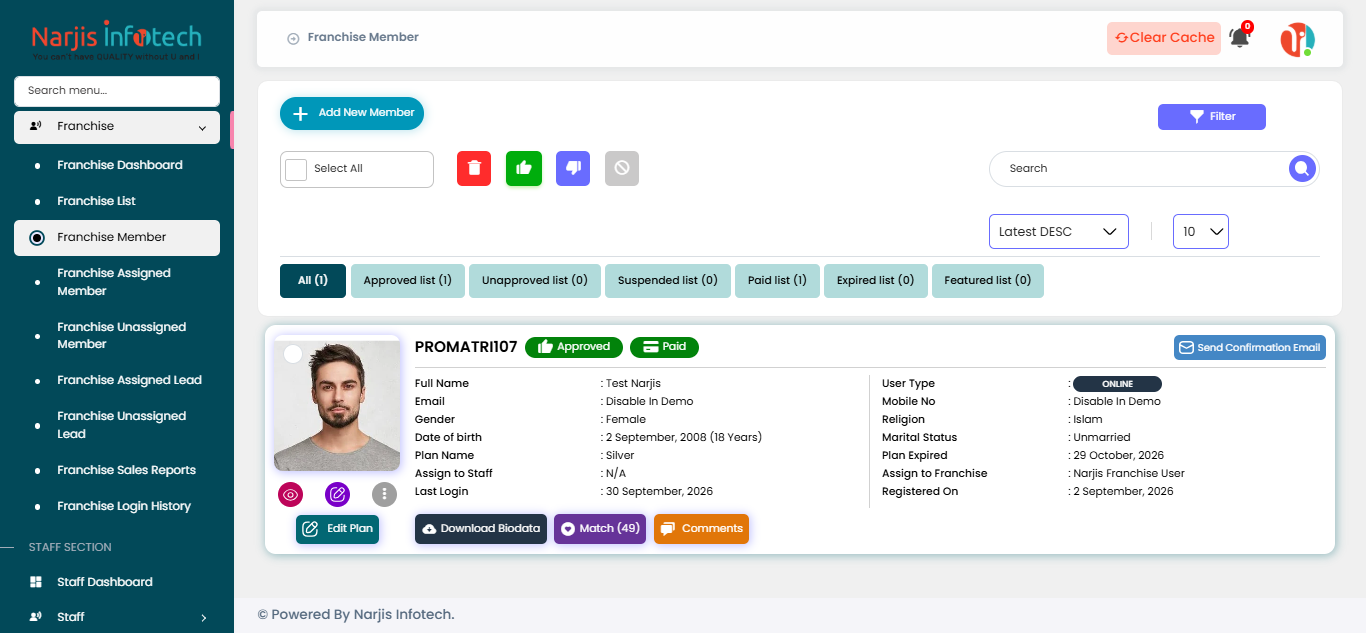Click the member profile photo thumbnail
The height and width of the screenshot is (633, 1366).
coord(337,404)
